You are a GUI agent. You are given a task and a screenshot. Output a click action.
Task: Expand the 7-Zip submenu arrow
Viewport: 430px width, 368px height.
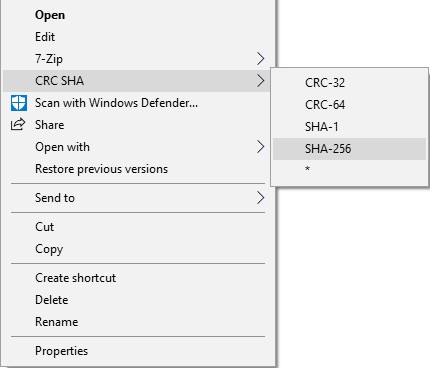[261, 59]
